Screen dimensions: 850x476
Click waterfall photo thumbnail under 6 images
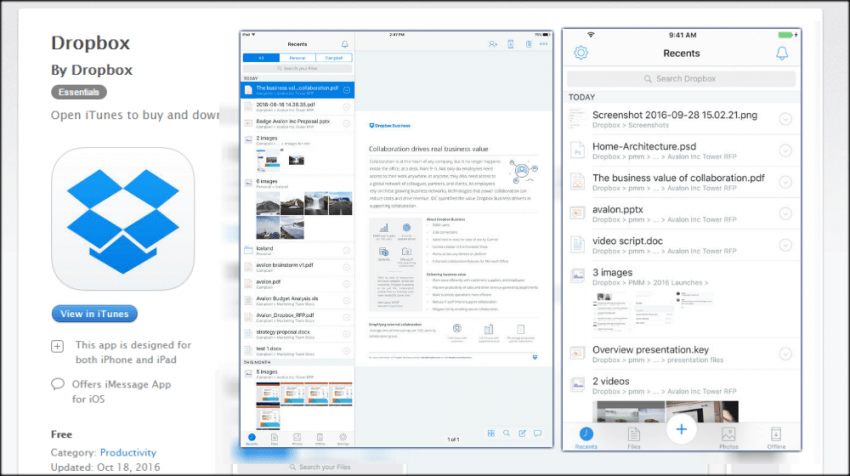(316, 203)
